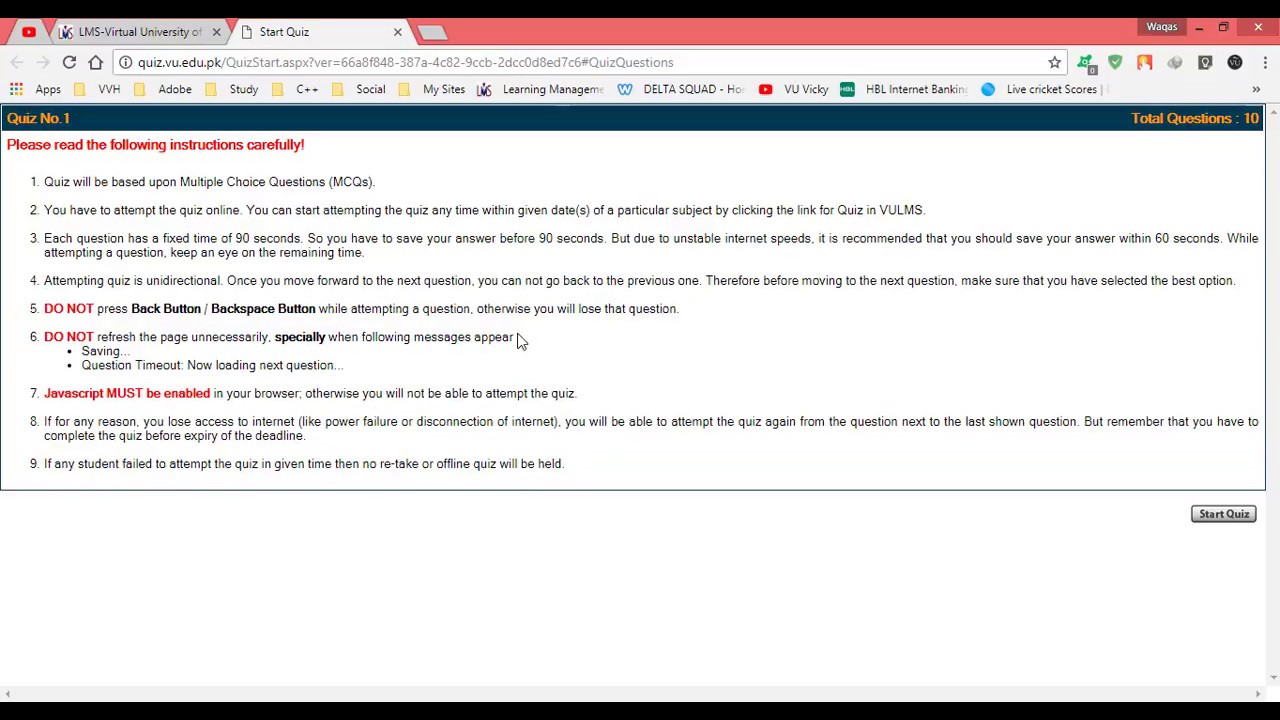Open the Adobe bookmarks folder
This screenshot has width=1280, height=720.
click(x=163, y=89)
